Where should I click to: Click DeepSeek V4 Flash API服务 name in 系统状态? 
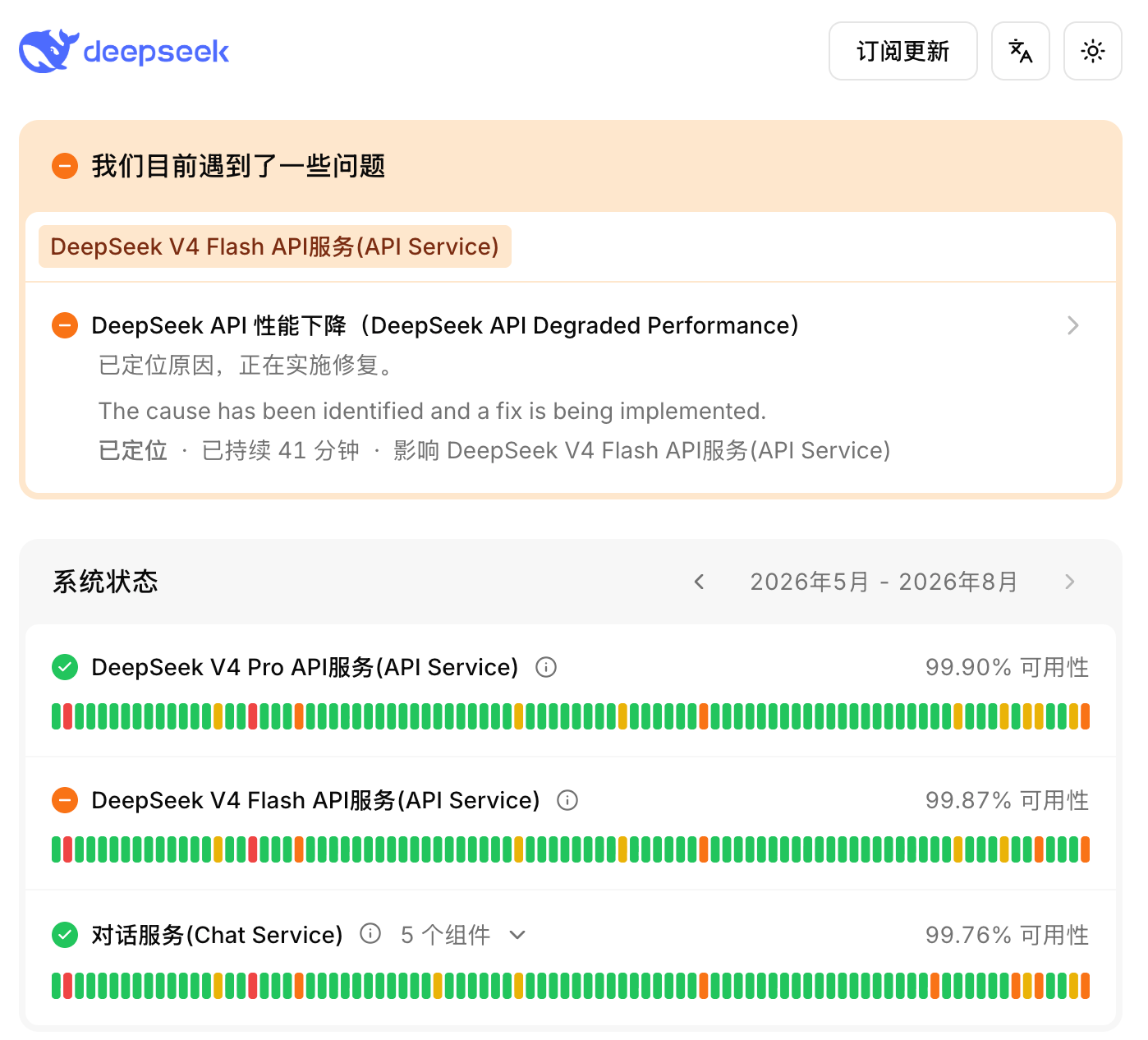coord(315,800)
